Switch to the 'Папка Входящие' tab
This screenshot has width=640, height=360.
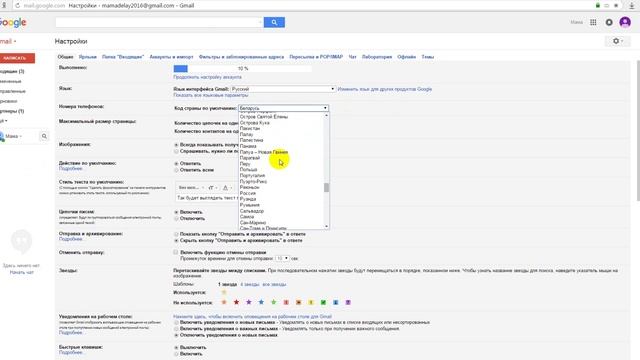click(123, 57)
